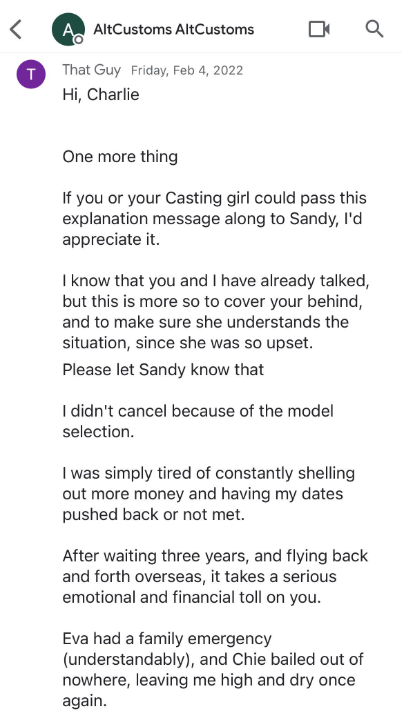Open That Guy's purple T avatar
The height and width of the screenshot is (721, 402).
(x=31, y=74)
